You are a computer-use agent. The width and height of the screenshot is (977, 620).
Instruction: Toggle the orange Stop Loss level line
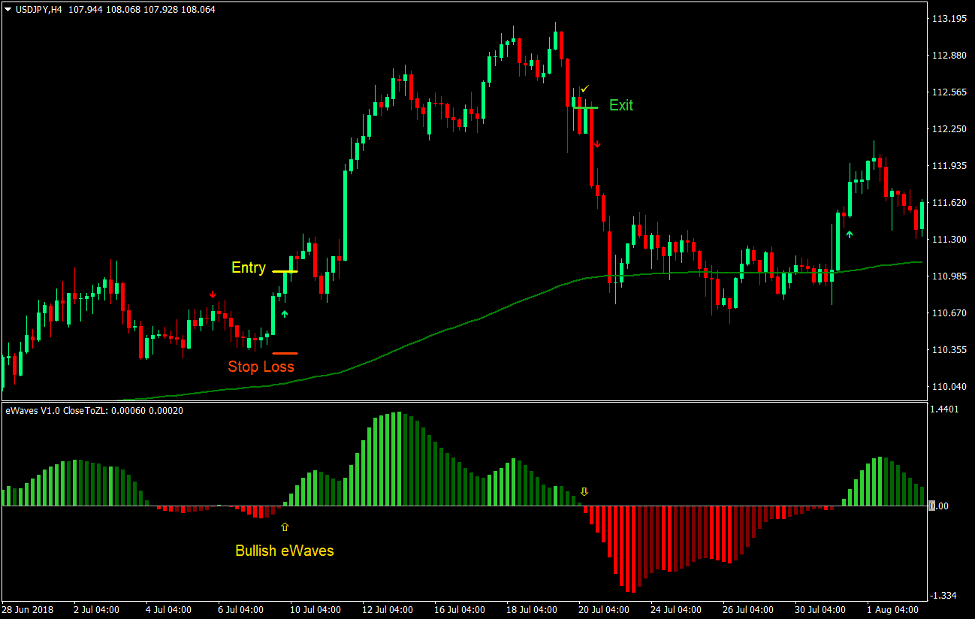tap(285, 352)
